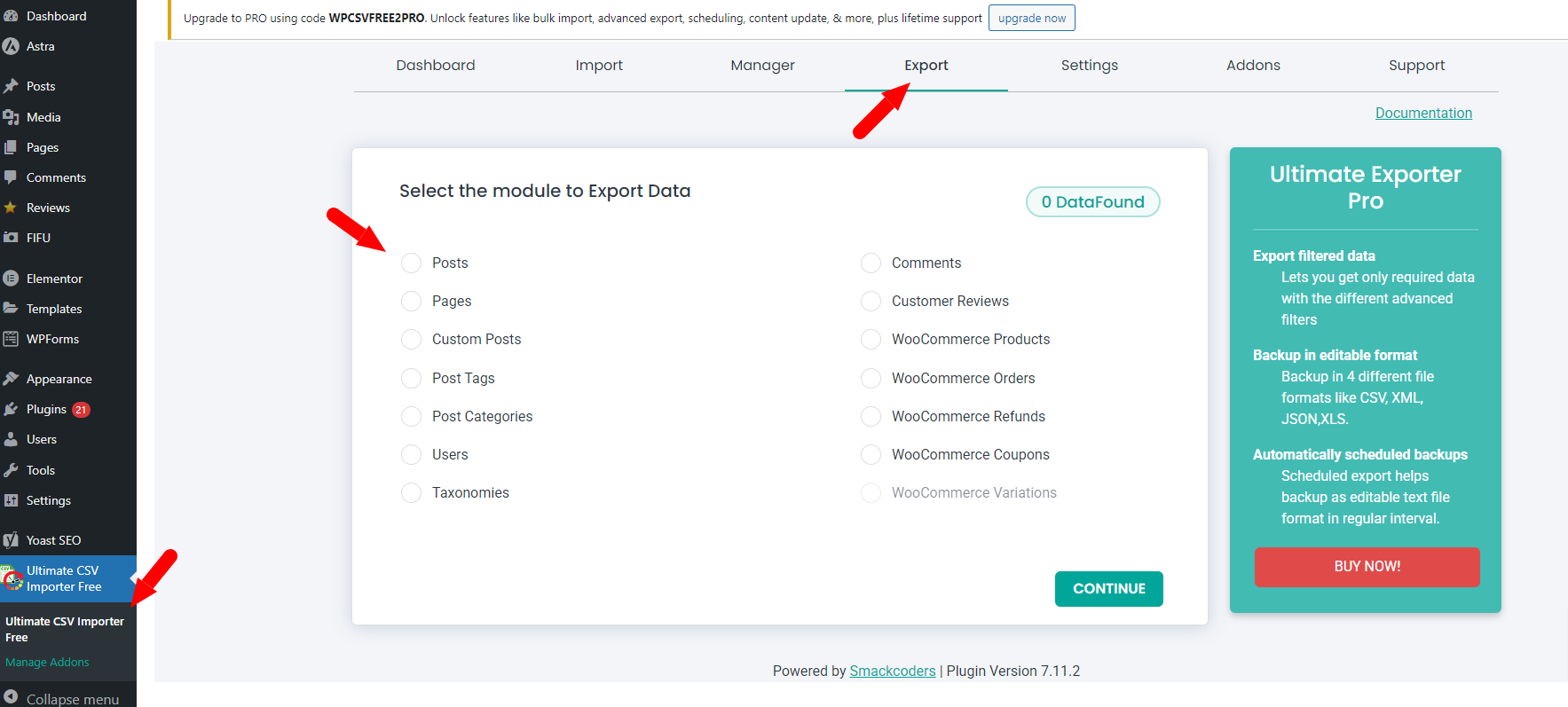Click the Appearance brush icon in the sidebar

[11, 379]
